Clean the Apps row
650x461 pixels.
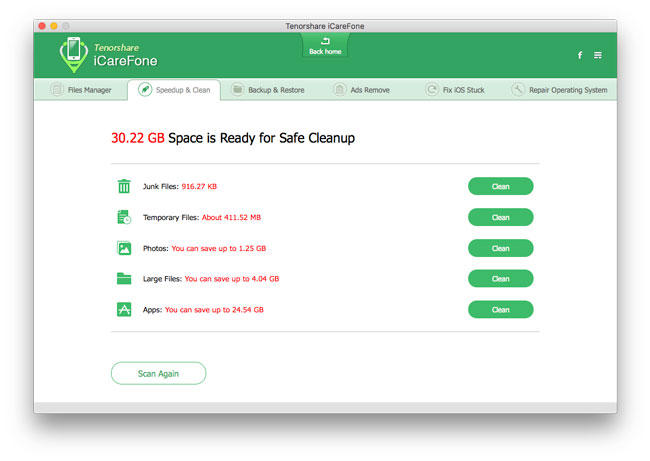pos(500,310)
